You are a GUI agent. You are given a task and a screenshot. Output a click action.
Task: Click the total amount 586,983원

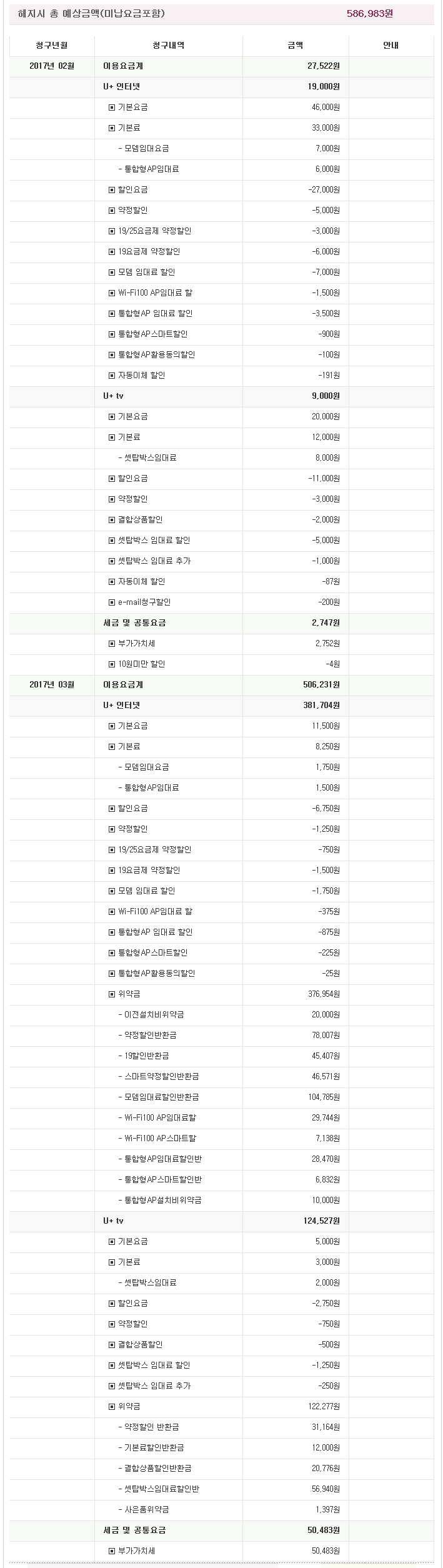(370, 14)
